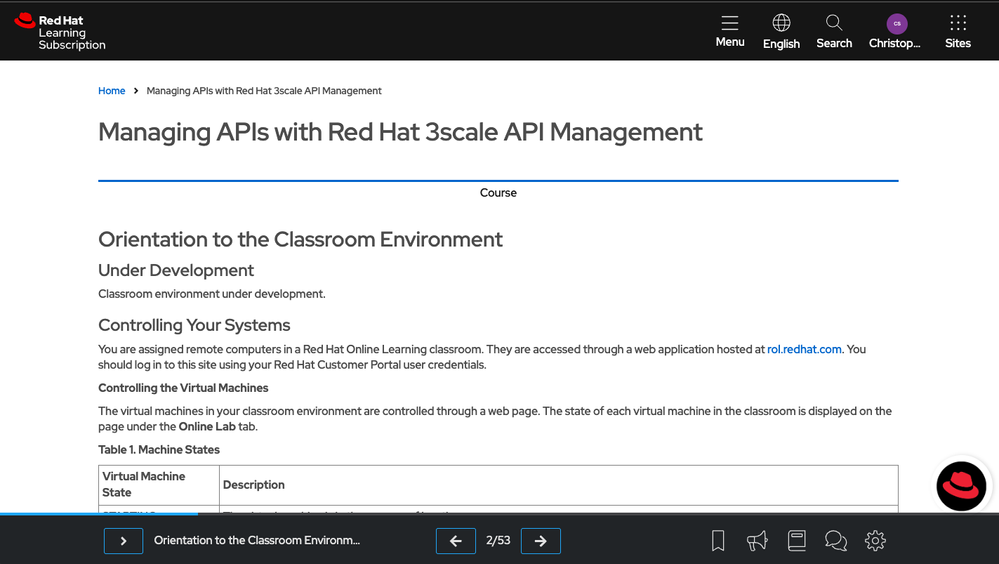The image size is (999, 564).
Task: Go to the Home breadcrumb link
Action: (x=111, y=91)
